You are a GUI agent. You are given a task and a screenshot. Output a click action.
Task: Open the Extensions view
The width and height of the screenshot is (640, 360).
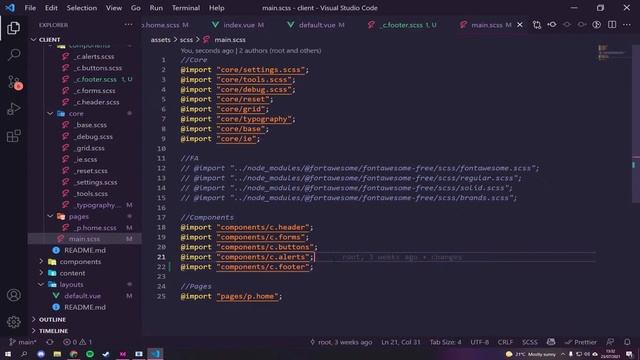click(13, 136)
